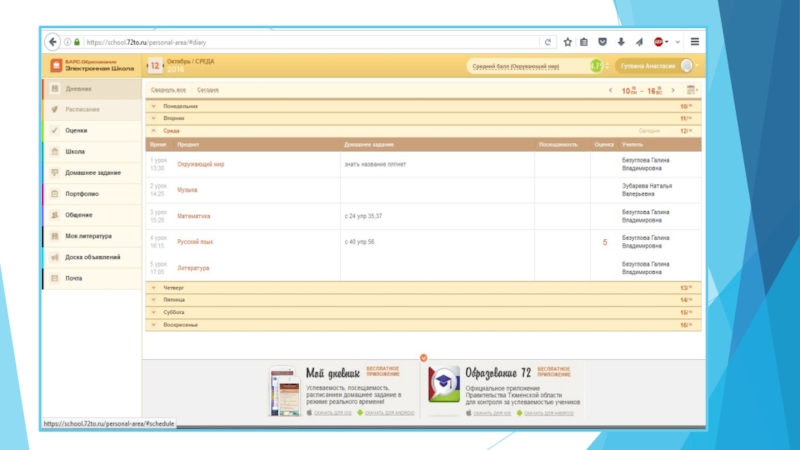This screenshot has width=800, height=450.
Task: Expand the Понедельник day row
Action: 181,105
